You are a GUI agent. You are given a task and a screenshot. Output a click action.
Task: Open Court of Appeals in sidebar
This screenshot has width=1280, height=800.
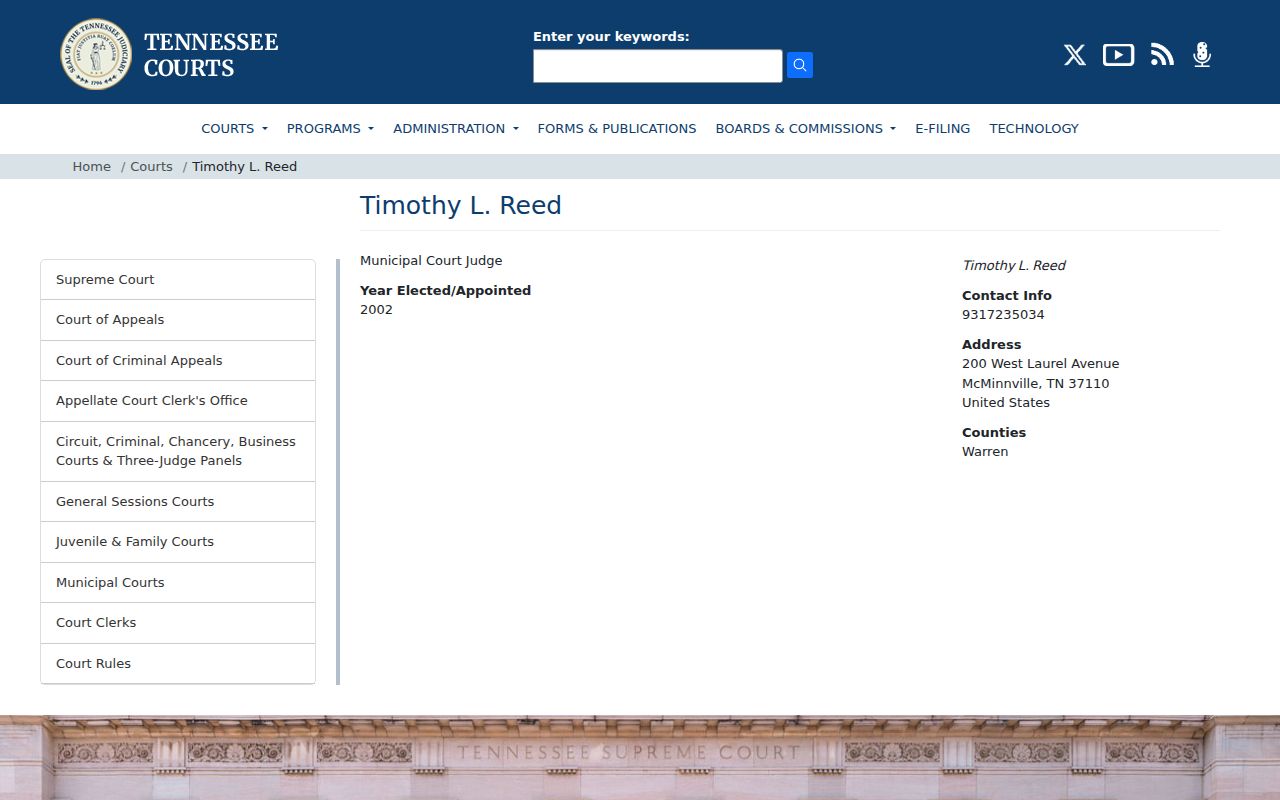pos(178,320)
